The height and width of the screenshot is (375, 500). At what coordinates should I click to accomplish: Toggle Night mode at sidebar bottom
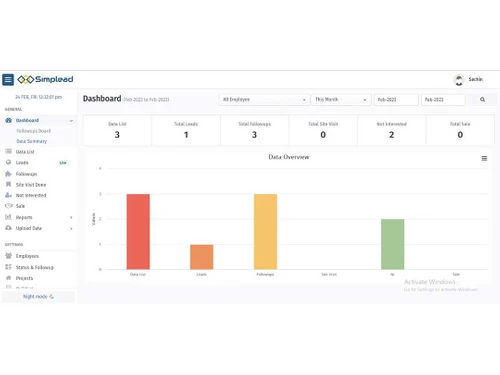38,297
